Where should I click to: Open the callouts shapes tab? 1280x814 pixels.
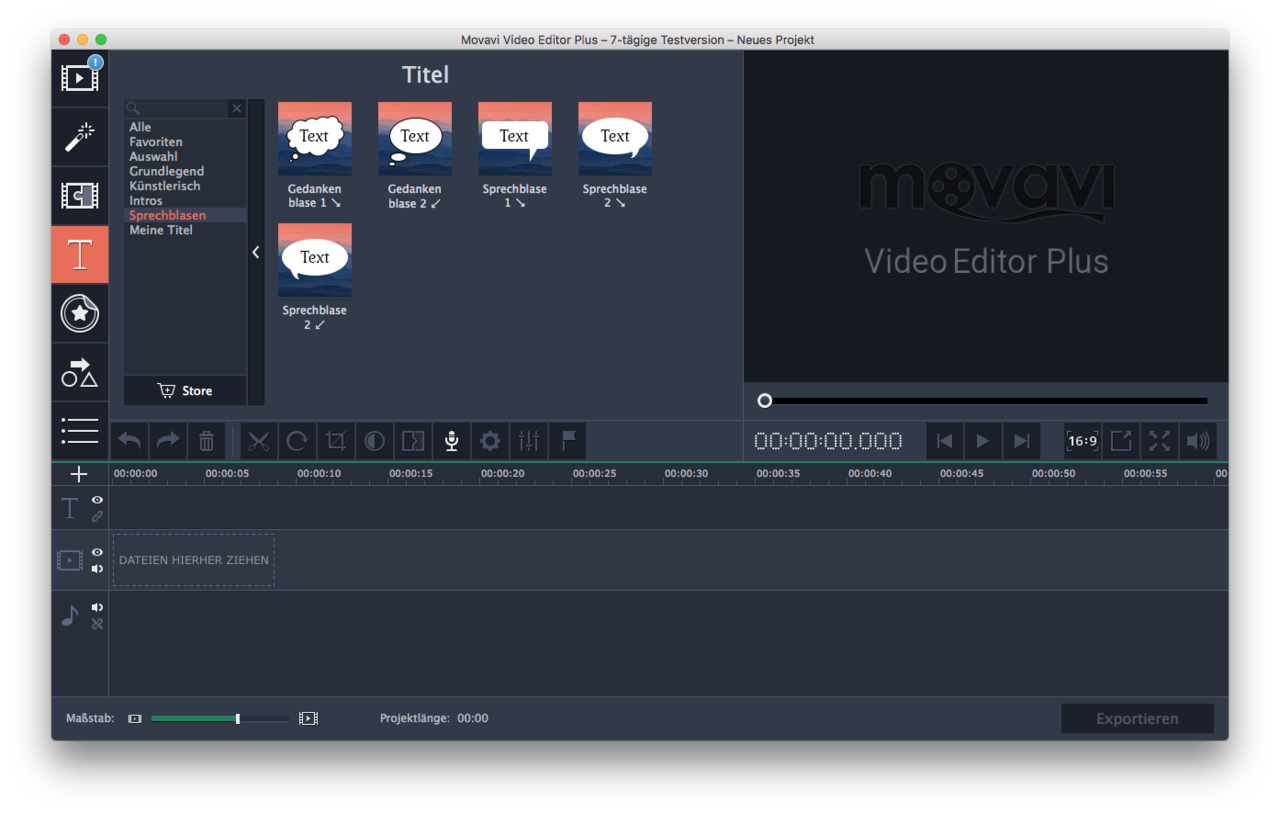pyautogui.click(x=80, y=373)
